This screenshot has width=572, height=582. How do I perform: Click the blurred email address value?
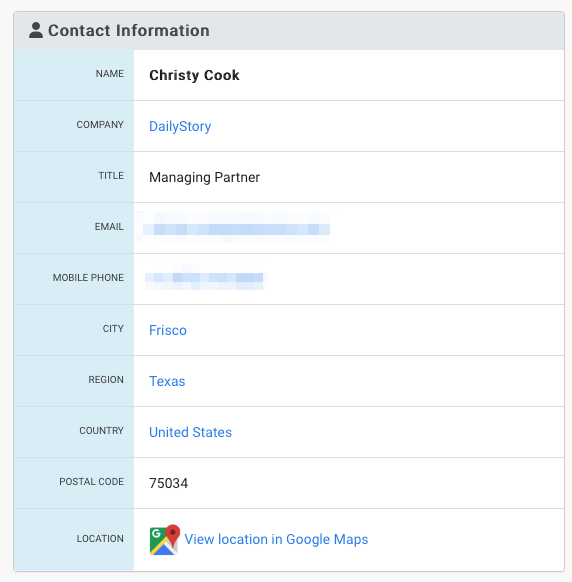pos(236,227)
